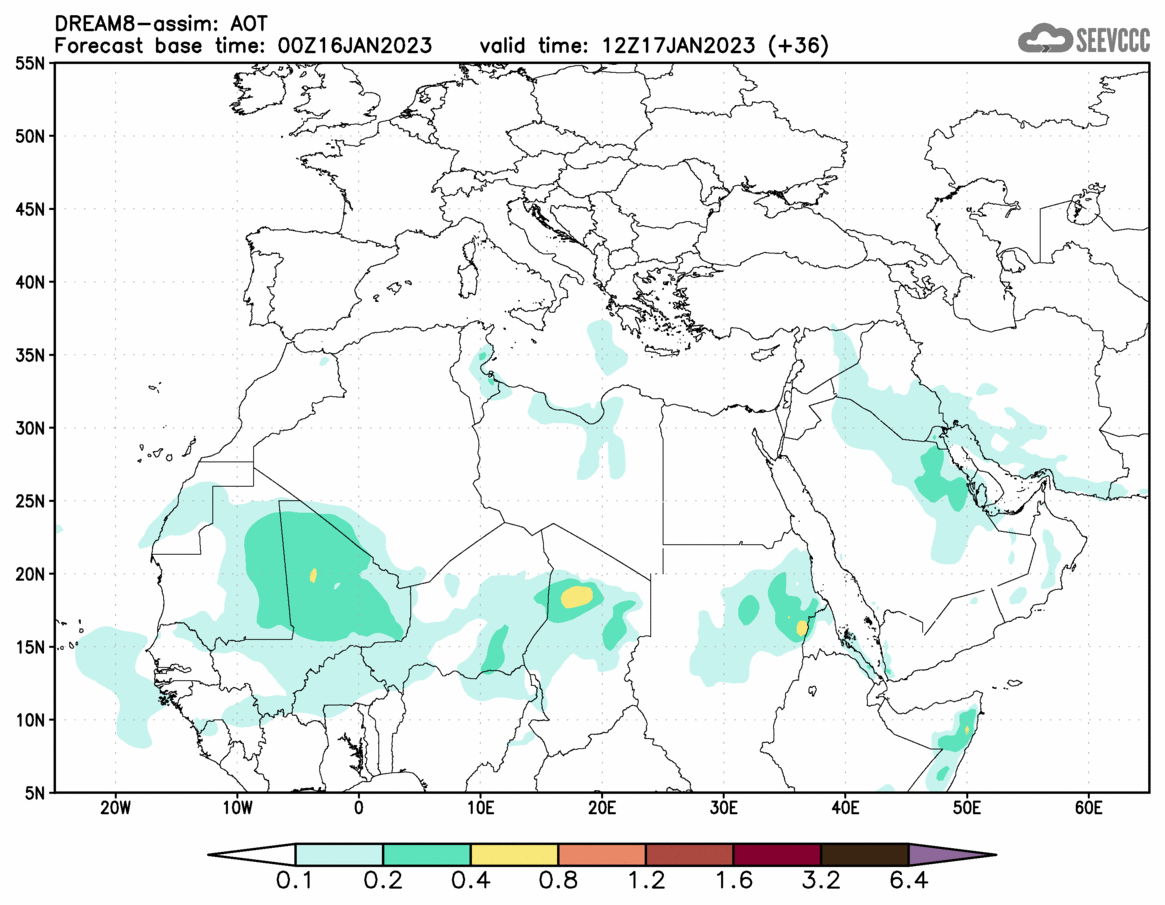Click the '50N' latitude label

[30, 137]
